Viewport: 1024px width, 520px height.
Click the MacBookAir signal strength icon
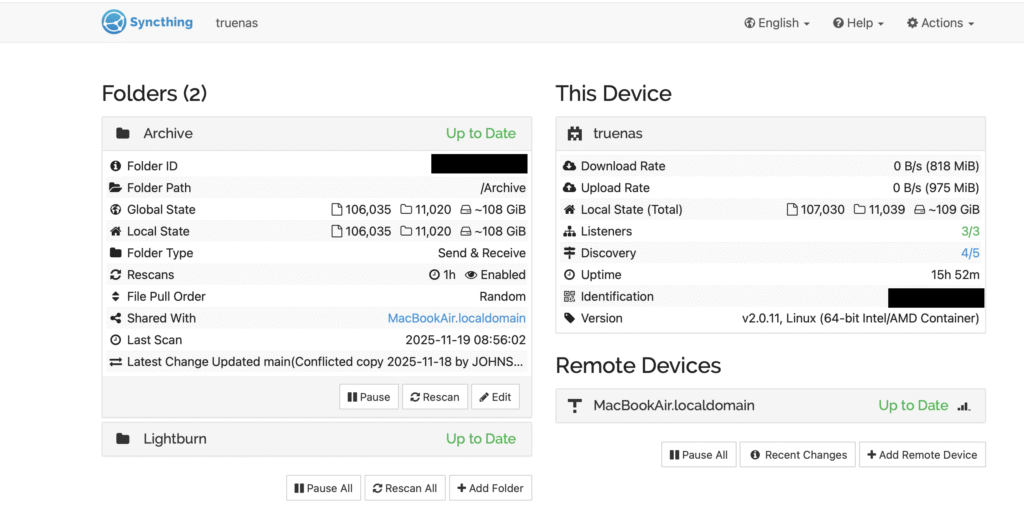[x=964, y=406]
